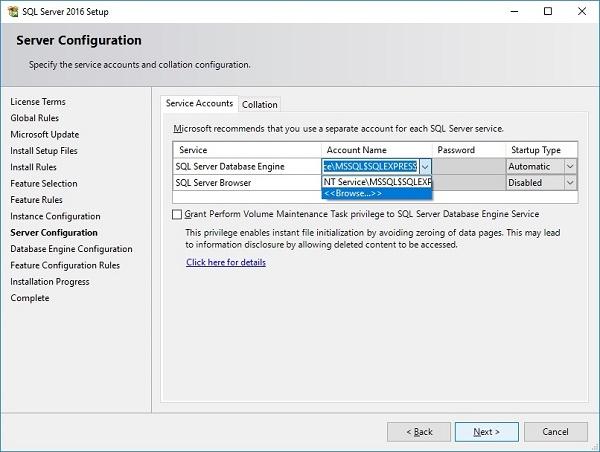
Task: Click the Database Engine password field
Action: click(x=468, y=167)
